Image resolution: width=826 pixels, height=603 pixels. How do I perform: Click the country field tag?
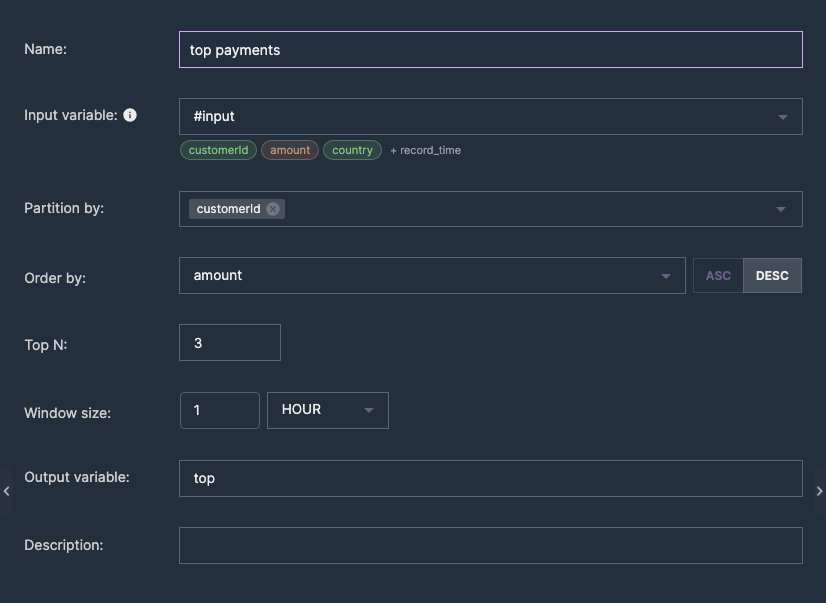(352, 150)
